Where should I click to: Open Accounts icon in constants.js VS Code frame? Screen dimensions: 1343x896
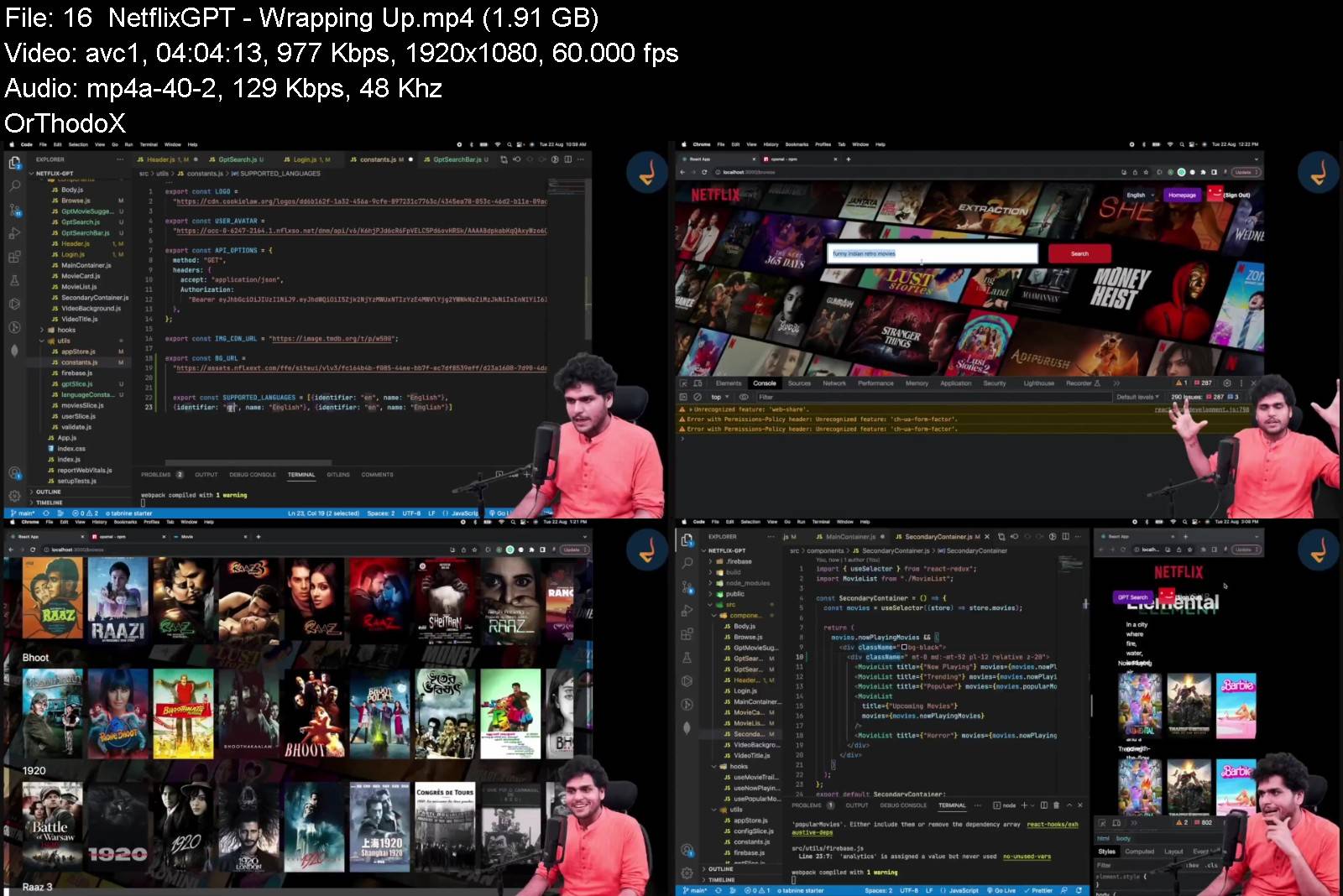pos(14,473)
